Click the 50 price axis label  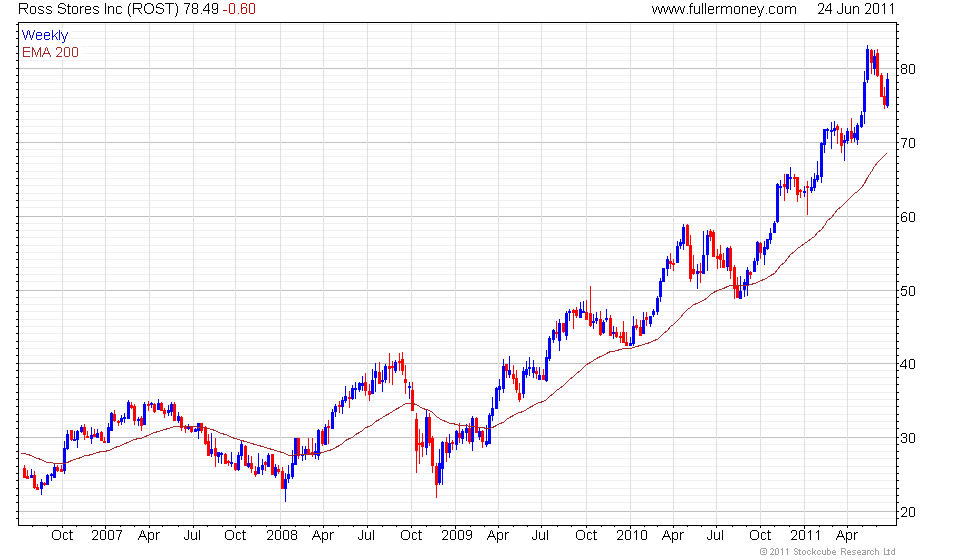coord(908,291)
